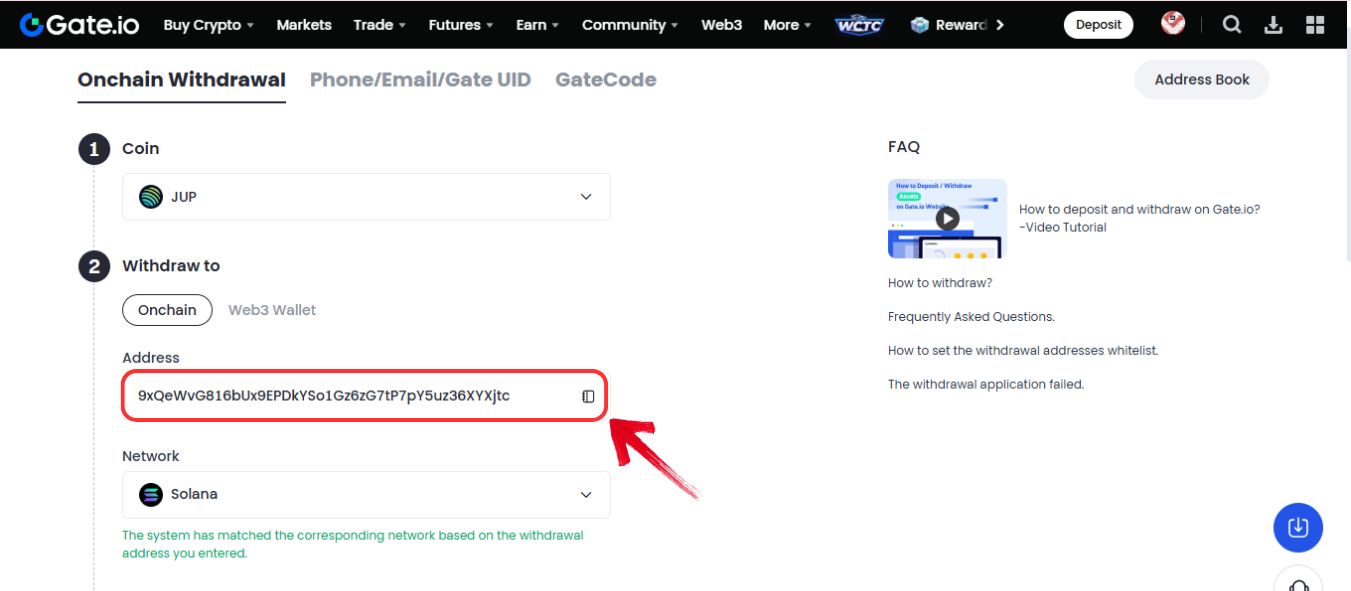The height and width of the screenshot is (591, 1351).
Task: Switch to Onchain Withdrawal tab
Action: [181, 80]
